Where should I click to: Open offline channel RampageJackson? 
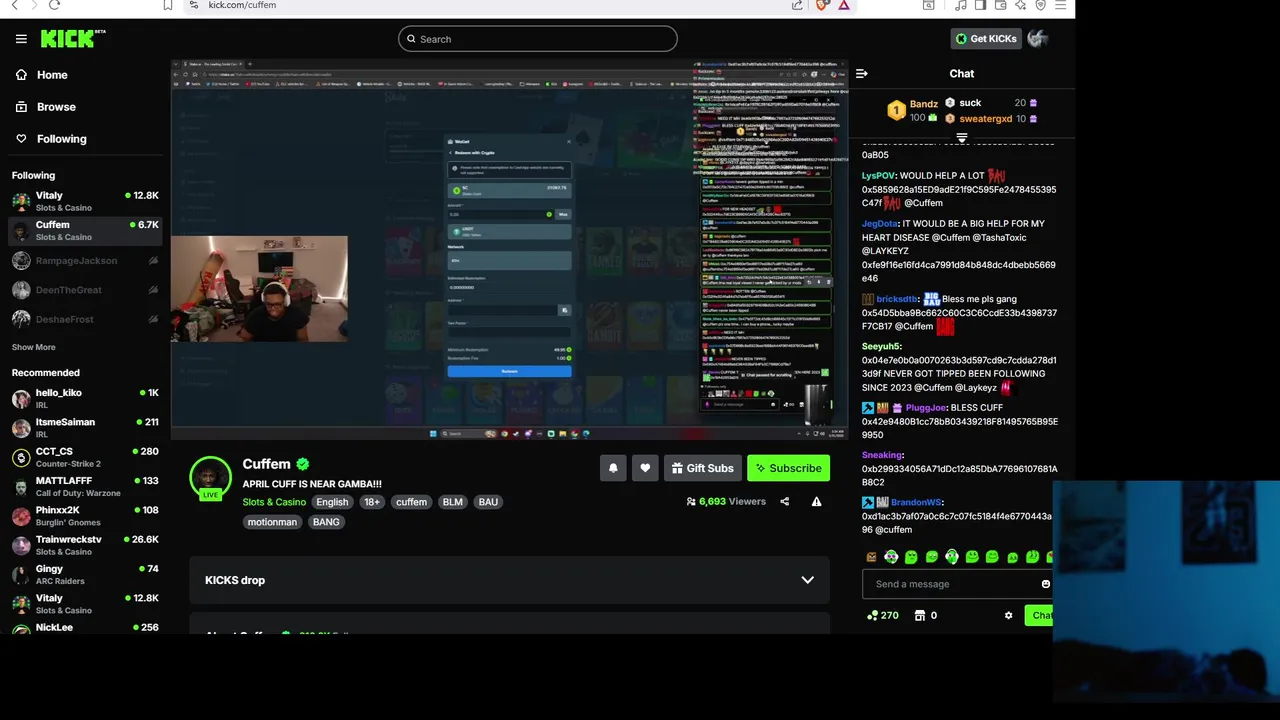point(85,261)
